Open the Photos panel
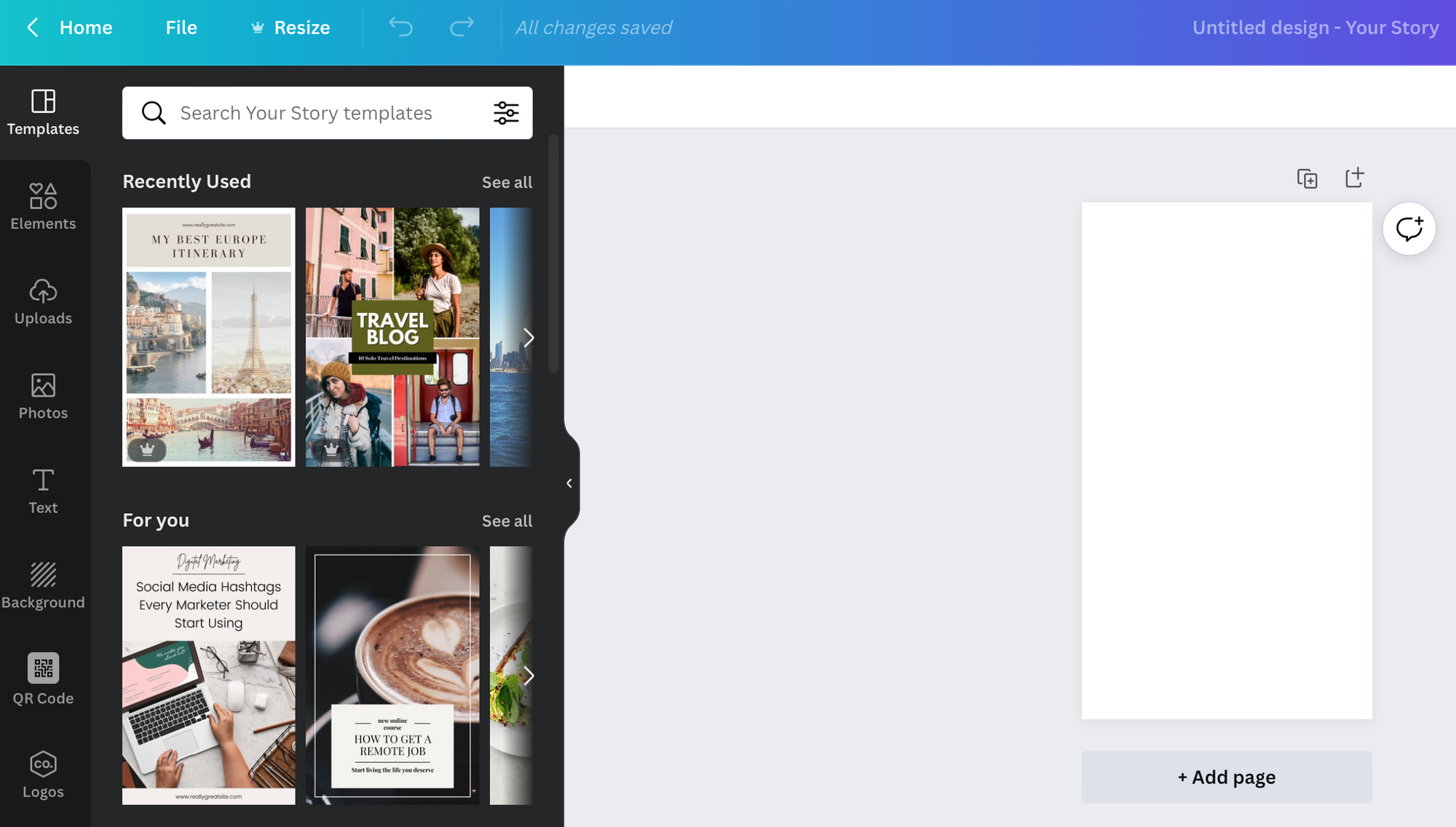Screen dimensions: 1456x827 (43, 396)
